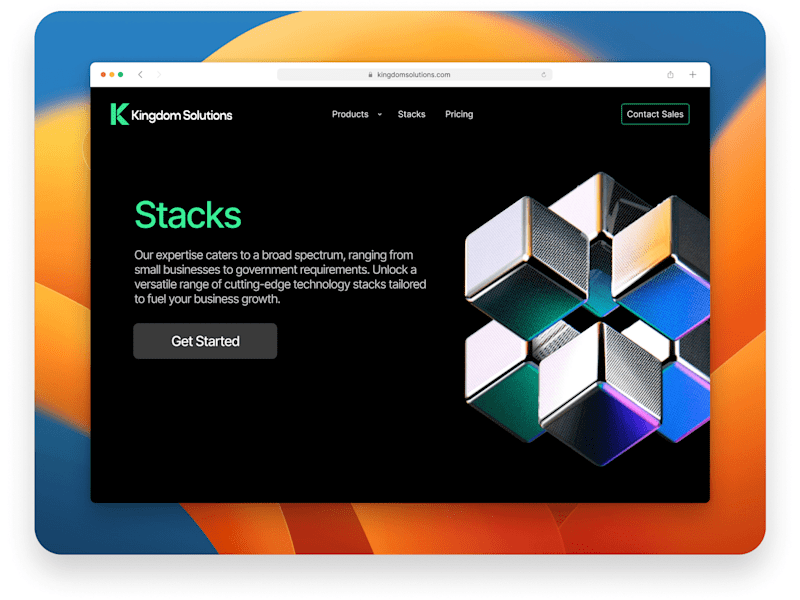Minimize window with the yellow button
800x600 pixels.
[112, 74]
